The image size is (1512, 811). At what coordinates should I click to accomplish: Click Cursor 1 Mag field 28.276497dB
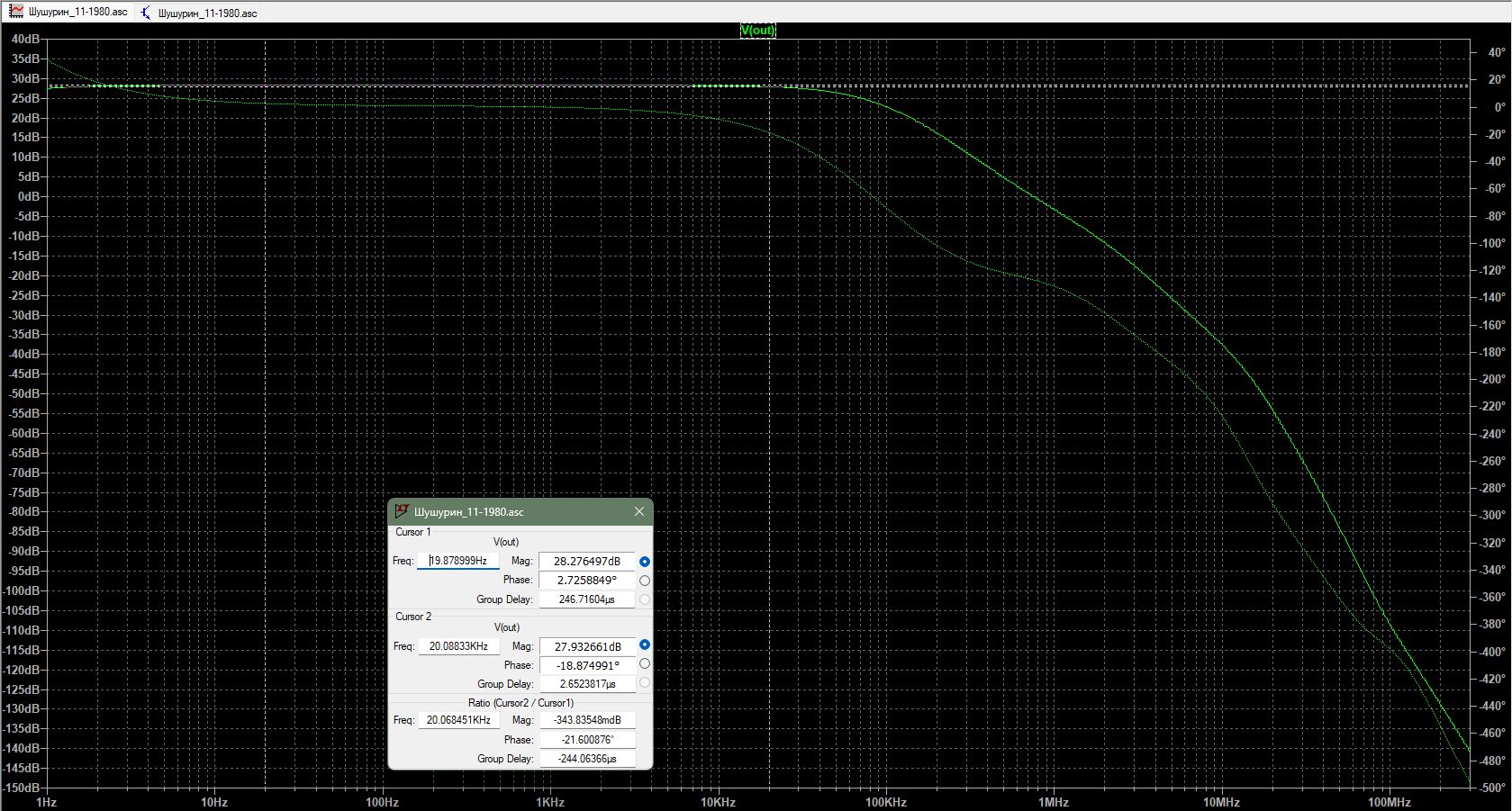point(587,561)
